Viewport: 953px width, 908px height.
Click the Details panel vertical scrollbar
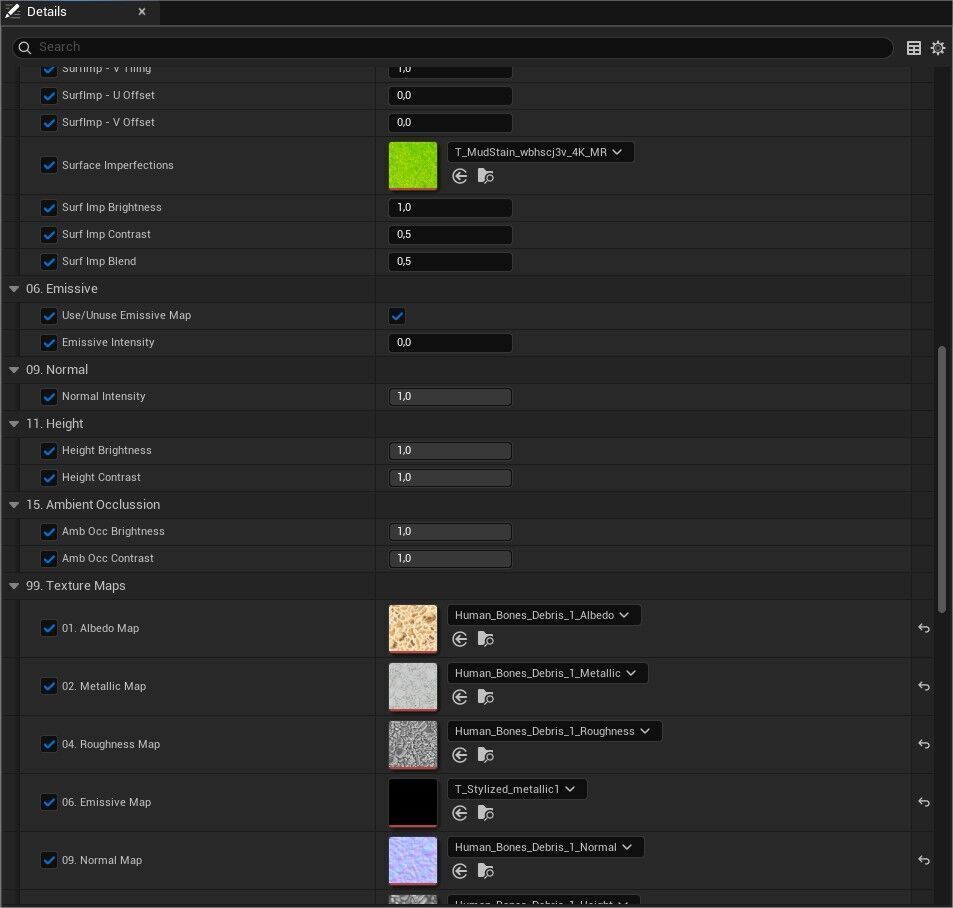point(941,479)
